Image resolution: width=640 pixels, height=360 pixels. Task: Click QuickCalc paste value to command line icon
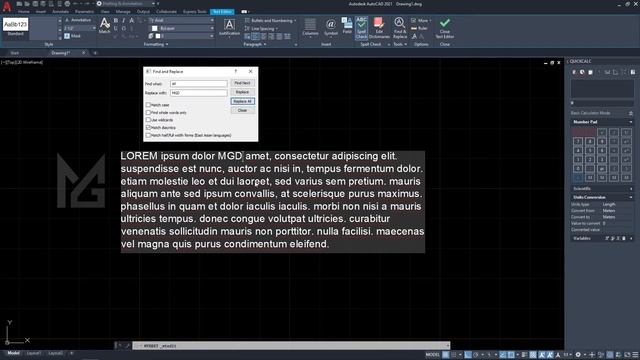(590, 72)
